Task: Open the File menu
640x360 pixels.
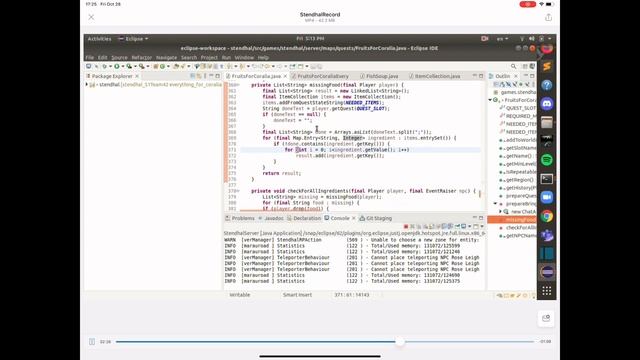Action: (x=89, y=58)
